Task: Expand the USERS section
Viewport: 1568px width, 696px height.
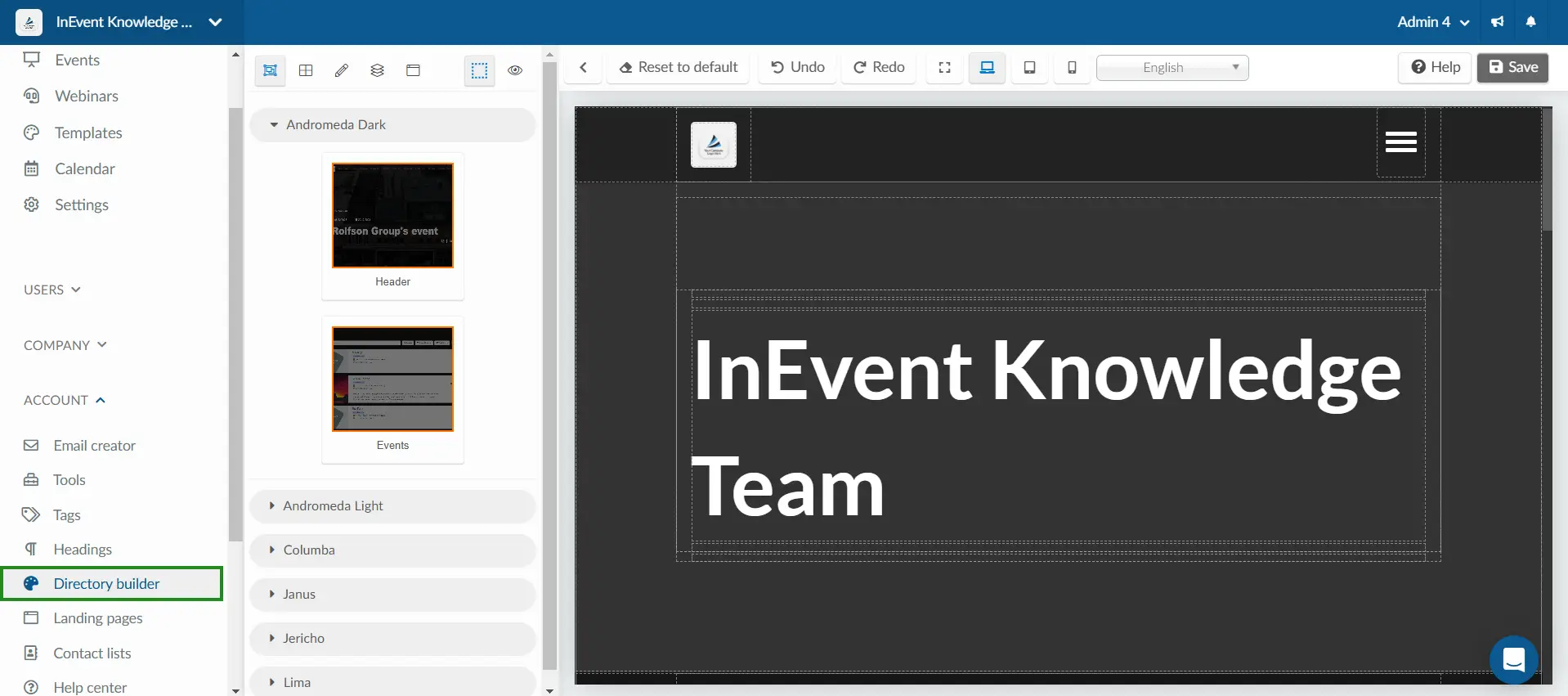Action: coord(52,290)
